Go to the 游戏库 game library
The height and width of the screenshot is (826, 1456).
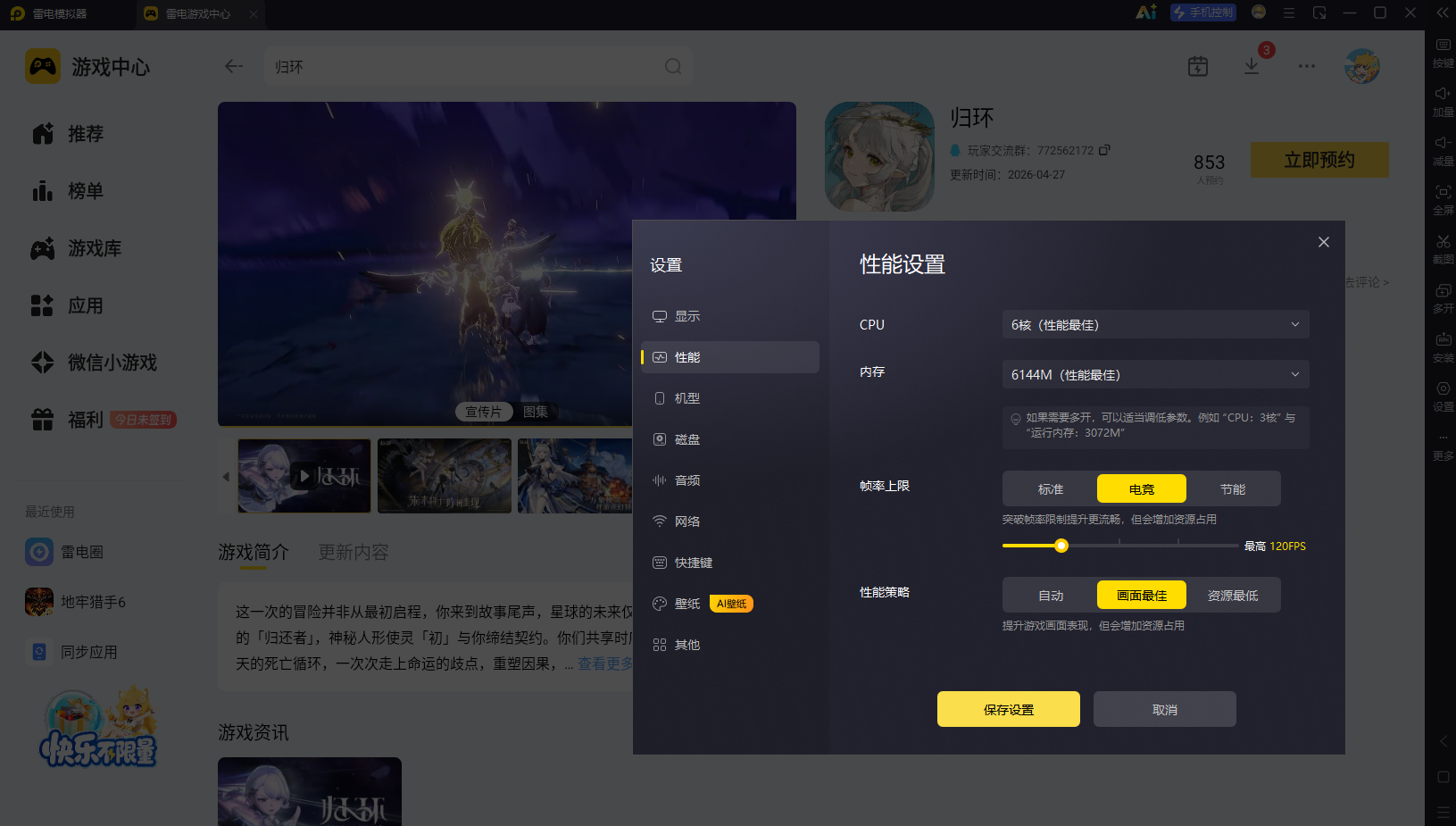(77, 248)
